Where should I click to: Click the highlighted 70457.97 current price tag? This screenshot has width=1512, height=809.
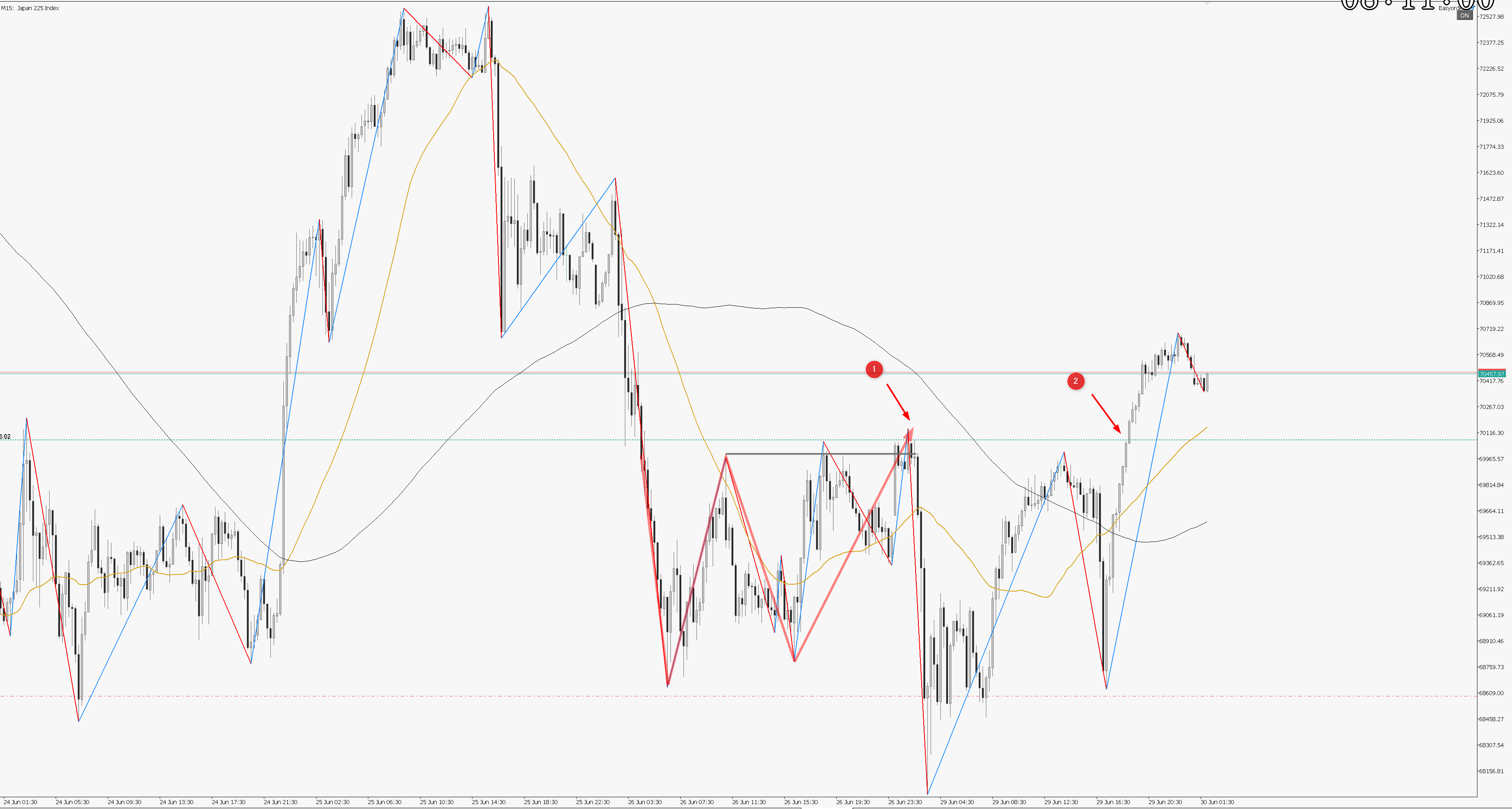click(1491, 374)
